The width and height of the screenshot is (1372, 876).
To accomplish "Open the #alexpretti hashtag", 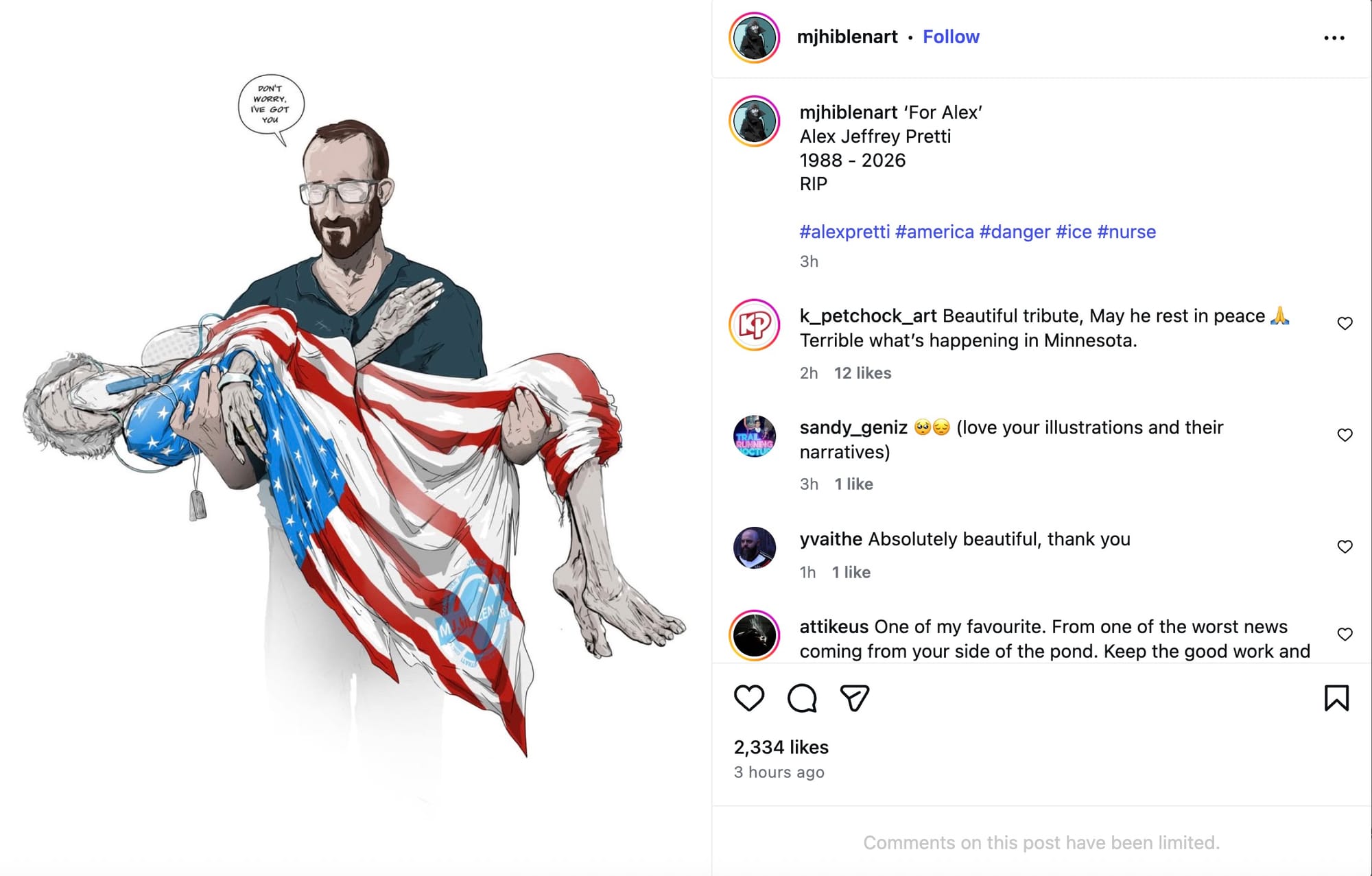I will (844, 232).
